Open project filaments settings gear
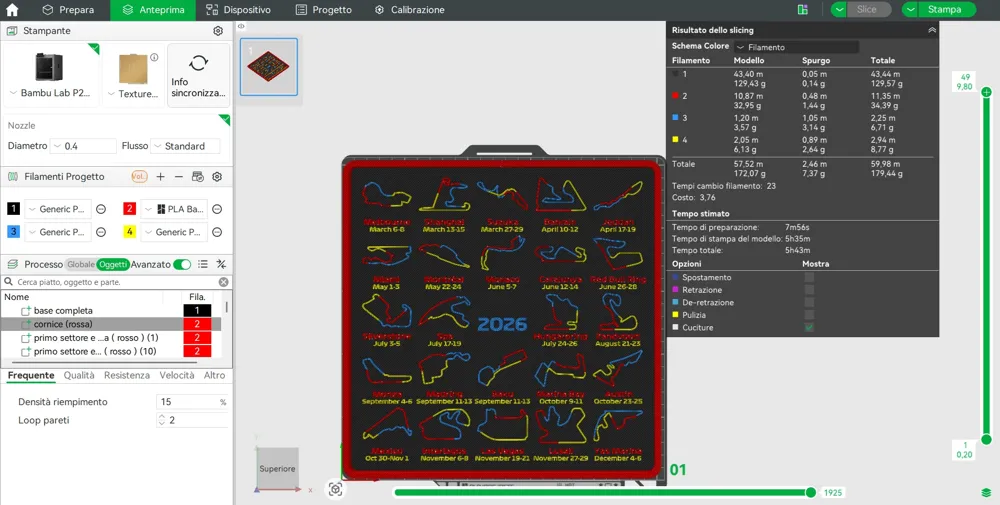Screen dimensions: 1000x505 click(217, 177)
